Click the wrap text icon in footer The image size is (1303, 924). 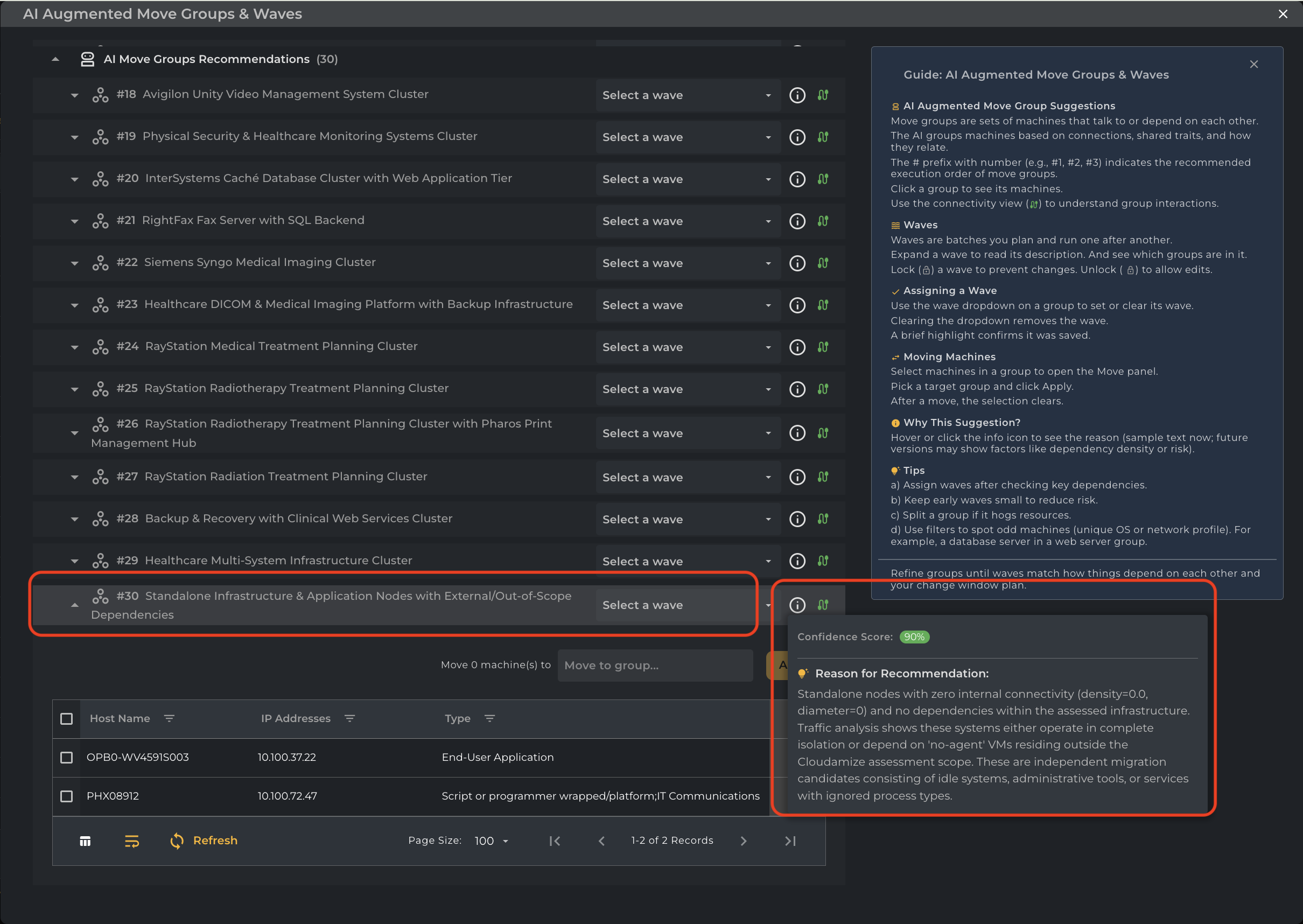tap(131, 841)
